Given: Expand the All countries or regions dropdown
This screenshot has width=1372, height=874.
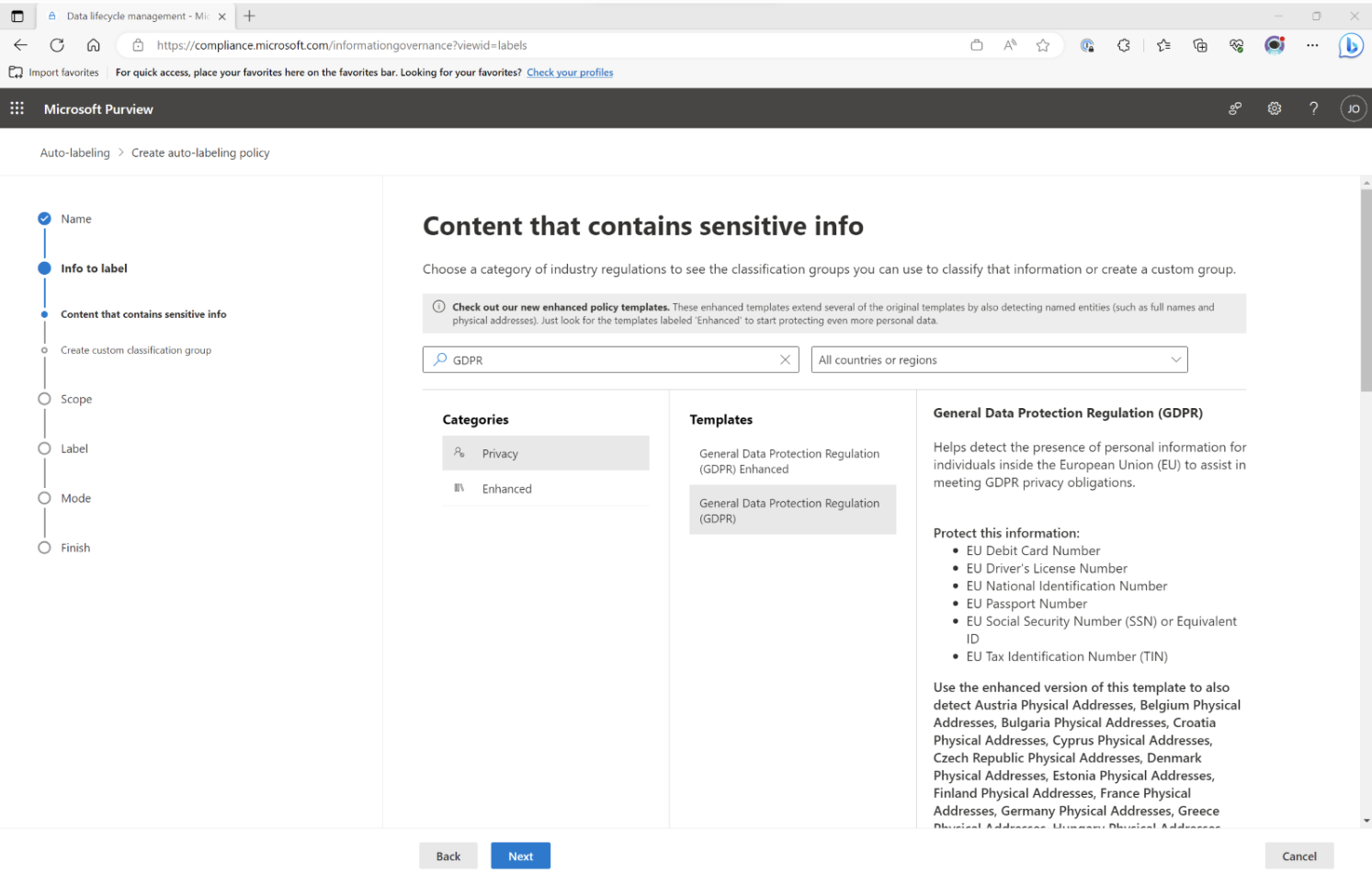Looking at the screenshot, I should pyautogui.click(x=999, y=359).
